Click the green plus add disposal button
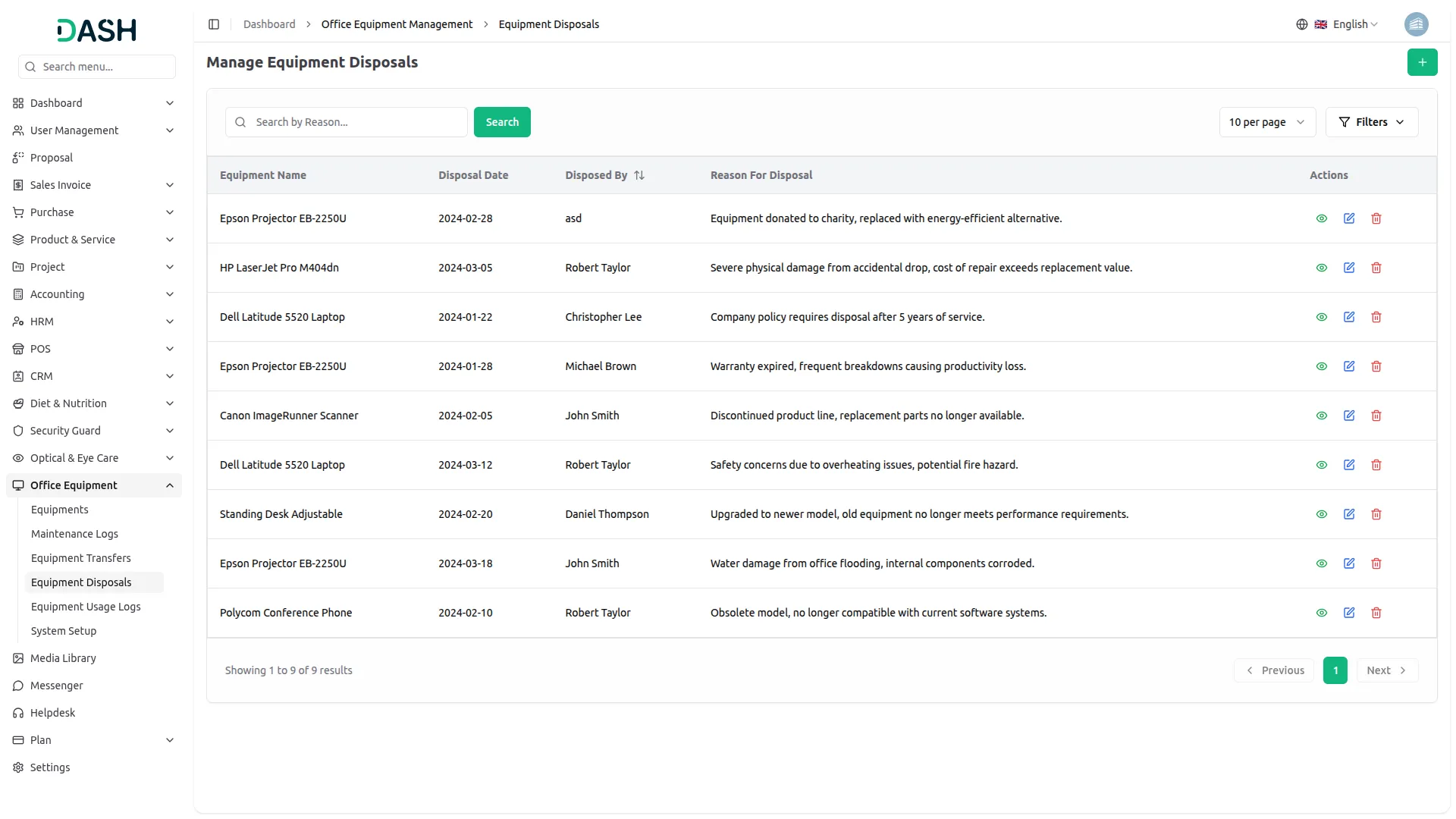The image size is (1456, 819). [x=1422, y=62]
